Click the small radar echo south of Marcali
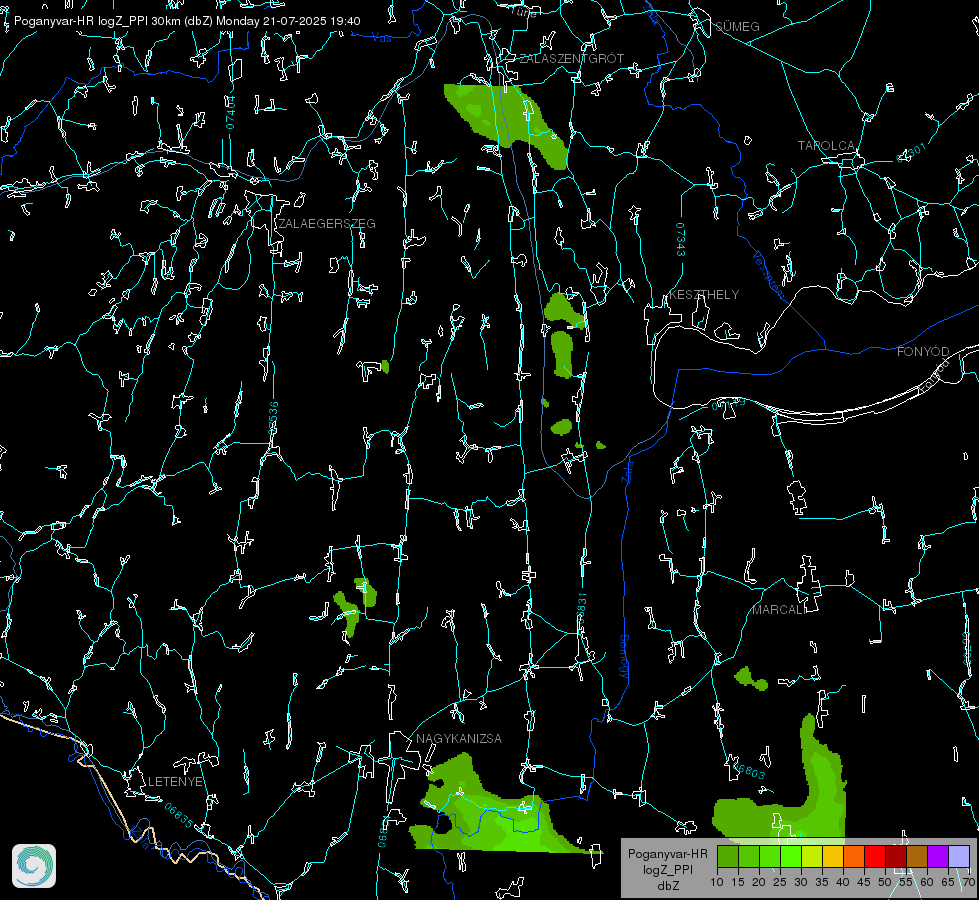 pyautogui.click(x=749, y=679)
